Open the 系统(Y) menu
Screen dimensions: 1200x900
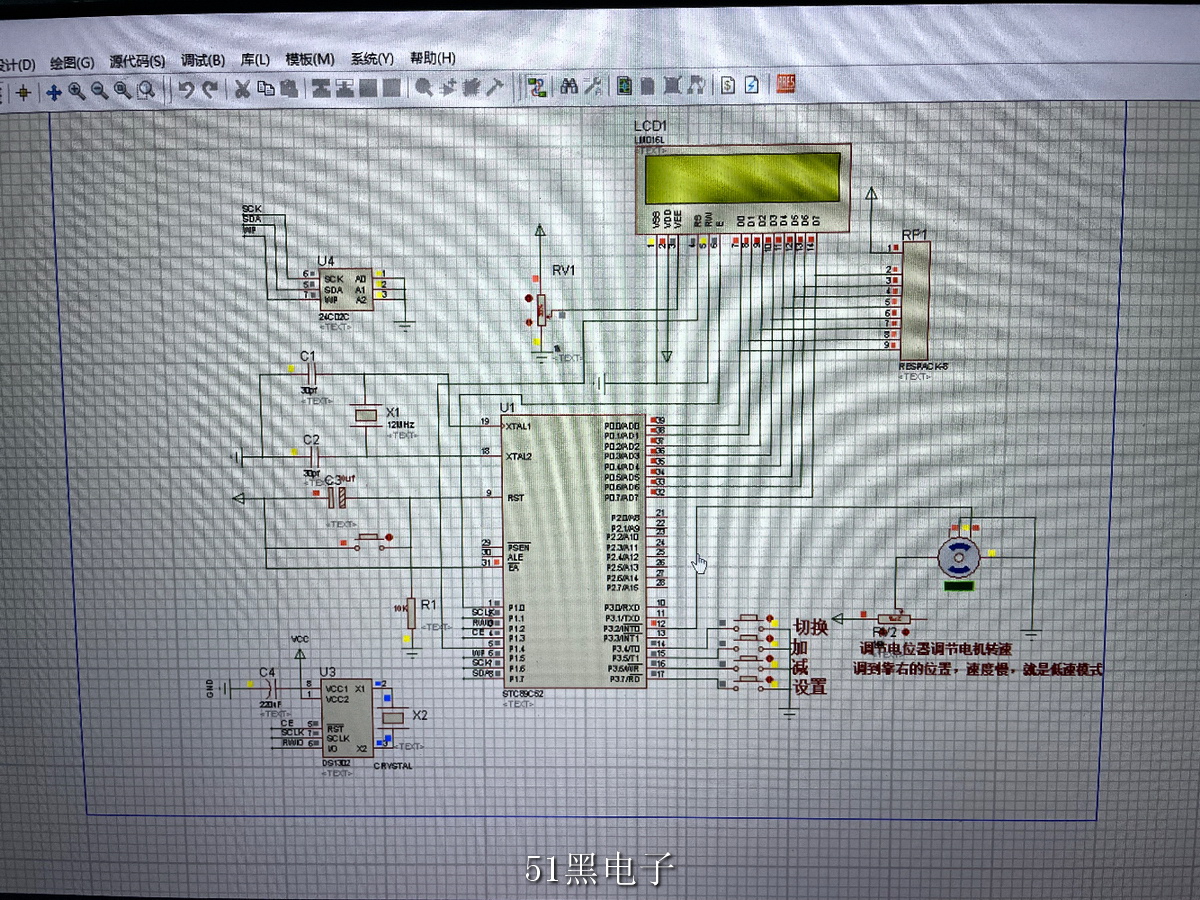click(x=372, y=59)
